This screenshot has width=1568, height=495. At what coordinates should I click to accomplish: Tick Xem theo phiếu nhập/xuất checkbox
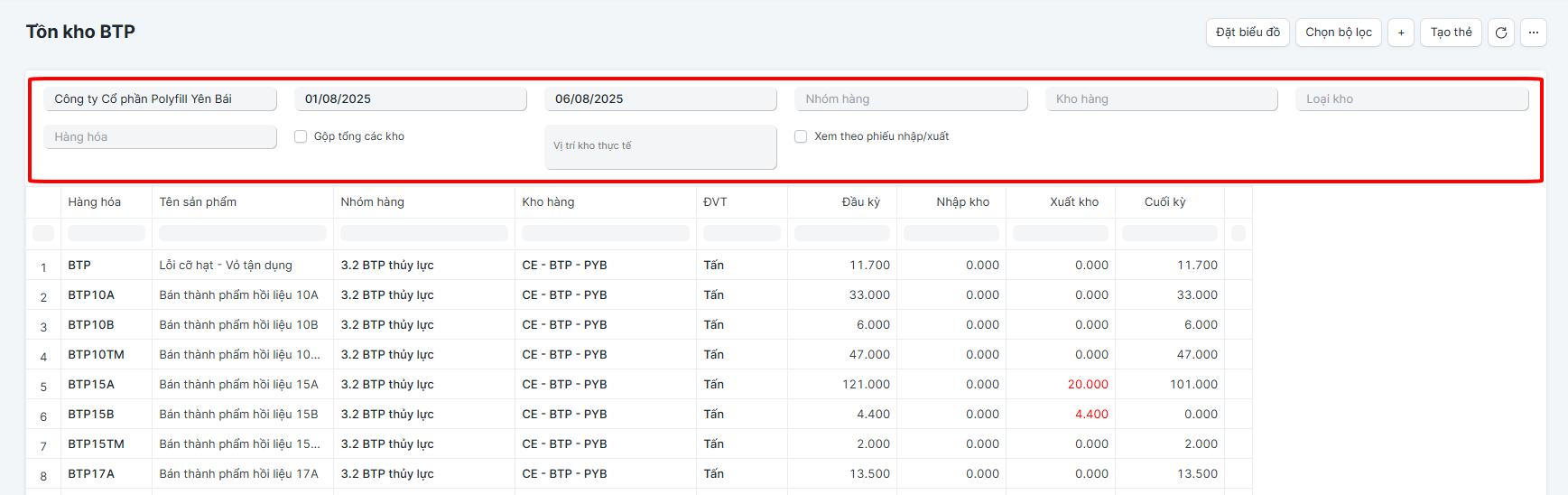tap(801, 136)
